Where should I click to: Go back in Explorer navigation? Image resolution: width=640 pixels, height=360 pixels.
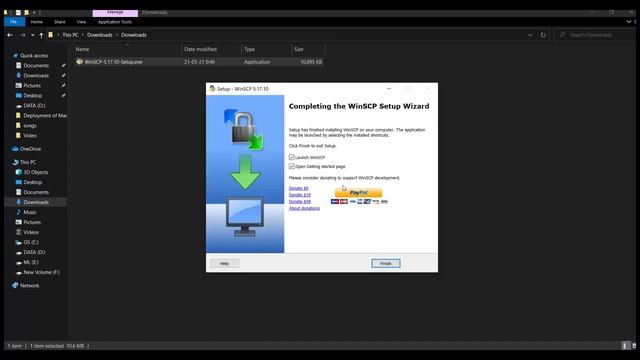coord(10,35)
